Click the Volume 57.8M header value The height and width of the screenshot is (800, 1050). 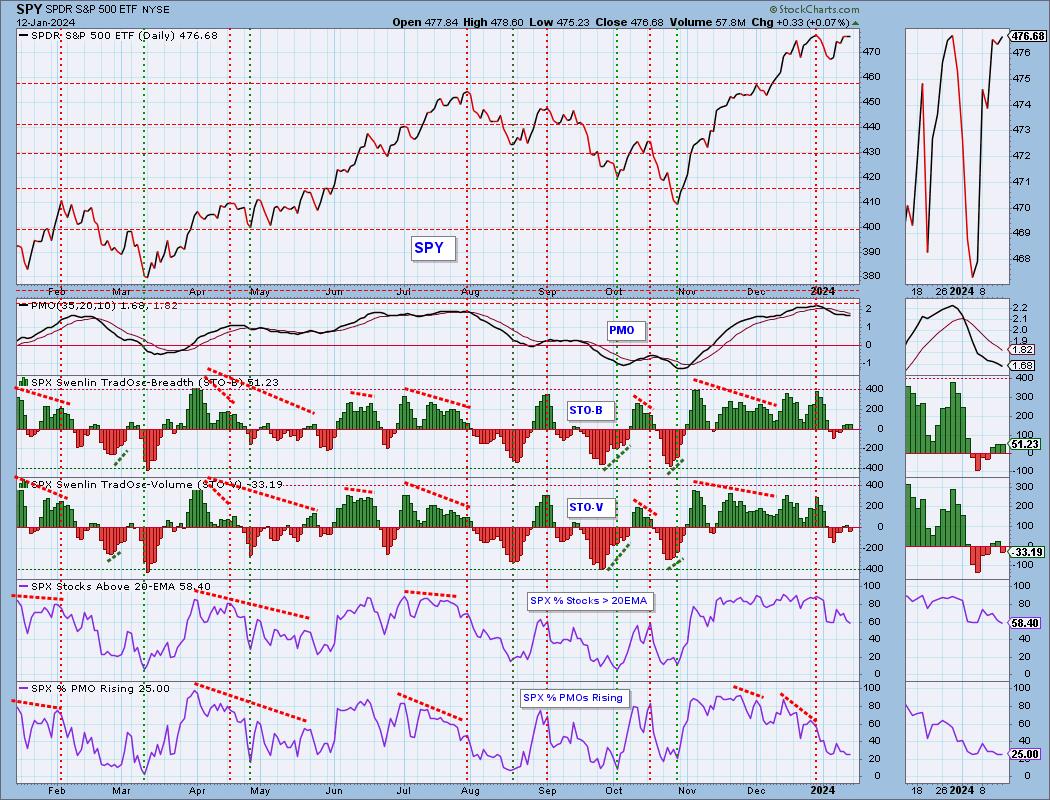pyautogui.click(x=708, y=22)
